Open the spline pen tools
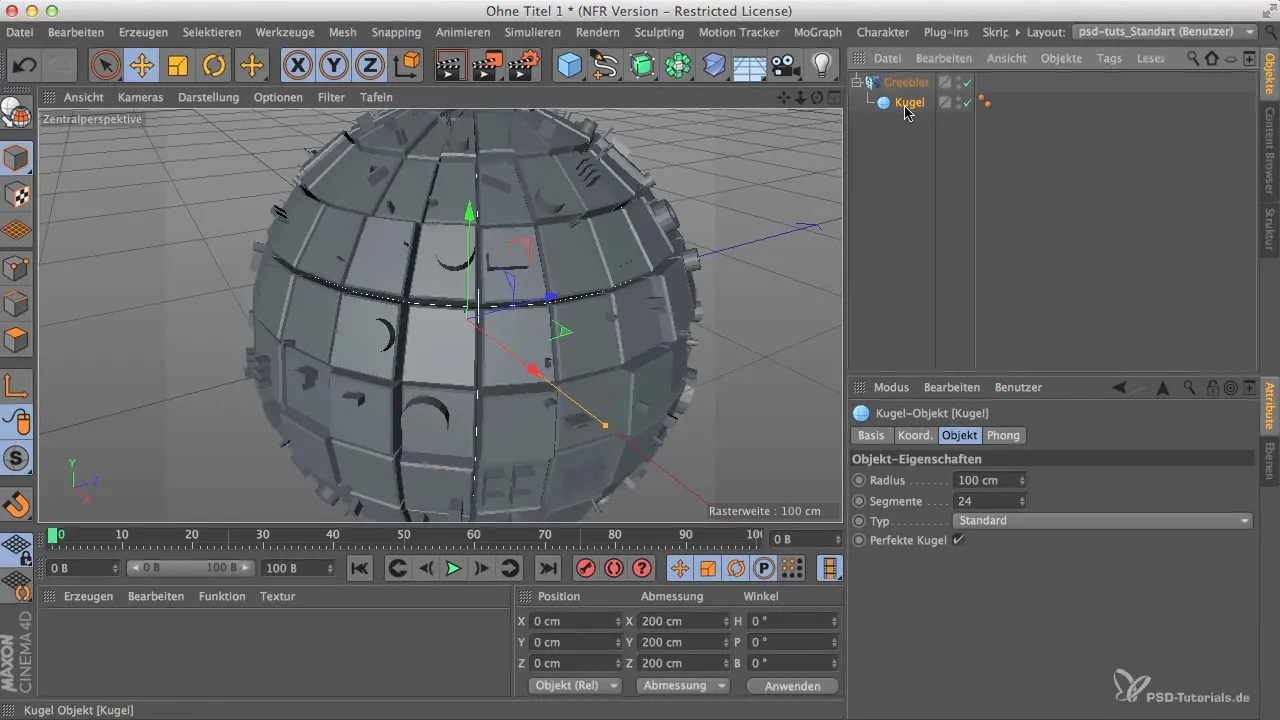1280x720 pixels. [x=605, y=66]
